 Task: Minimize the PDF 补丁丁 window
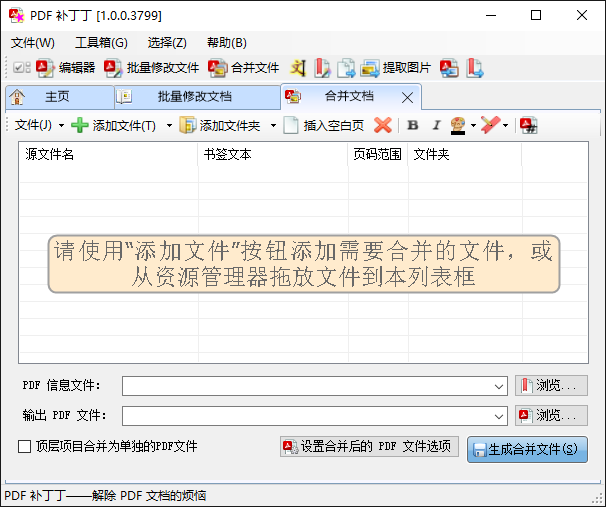click(491, 15)
